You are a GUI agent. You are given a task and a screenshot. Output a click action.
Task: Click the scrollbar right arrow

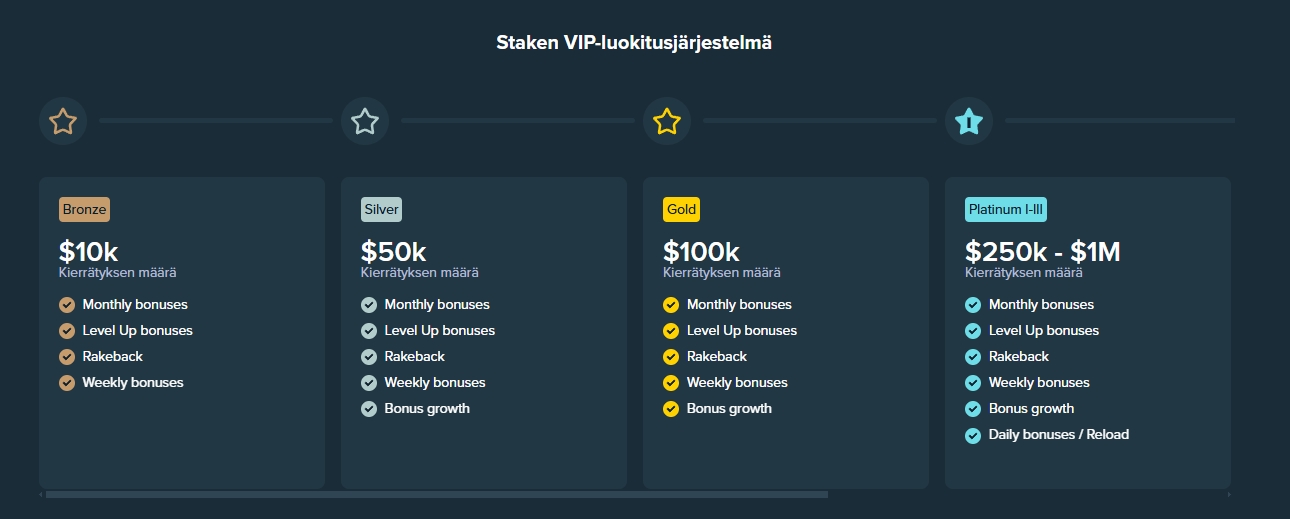[x=1228, y=494]
